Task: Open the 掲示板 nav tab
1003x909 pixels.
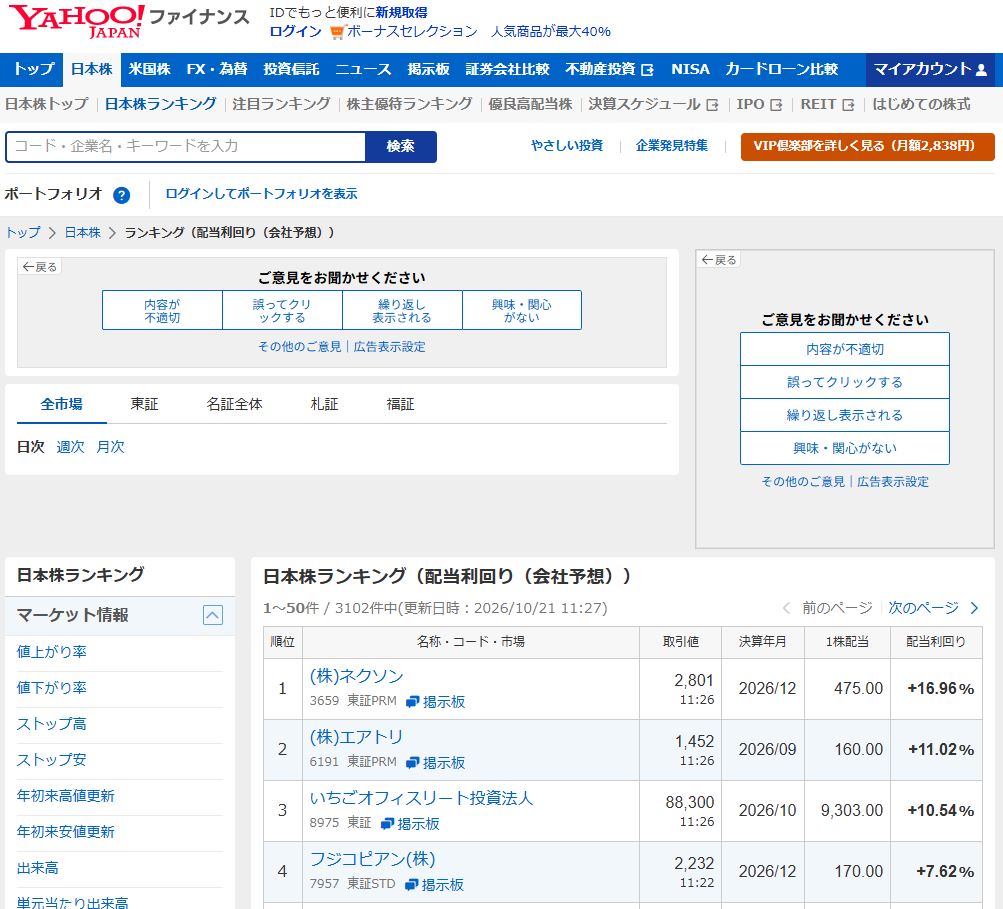Action: pos(429,69)
